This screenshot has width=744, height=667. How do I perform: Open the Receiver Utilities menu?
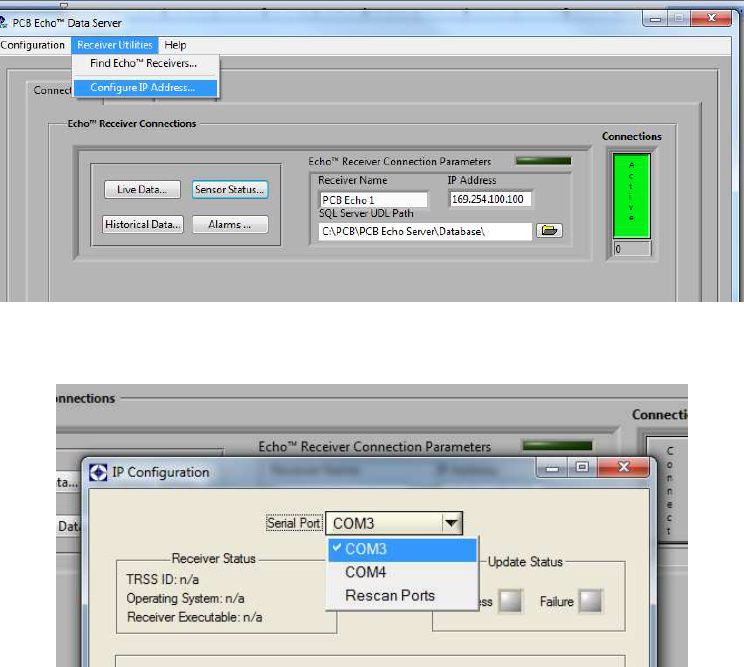point(115,45)
